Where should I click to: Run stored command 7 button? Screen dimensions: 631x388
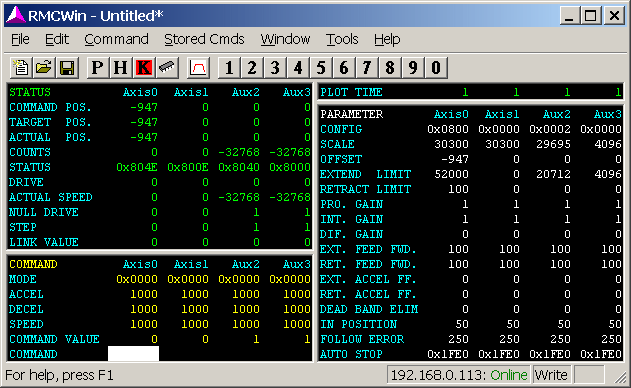pyautogui.click(x=367, y=67)
